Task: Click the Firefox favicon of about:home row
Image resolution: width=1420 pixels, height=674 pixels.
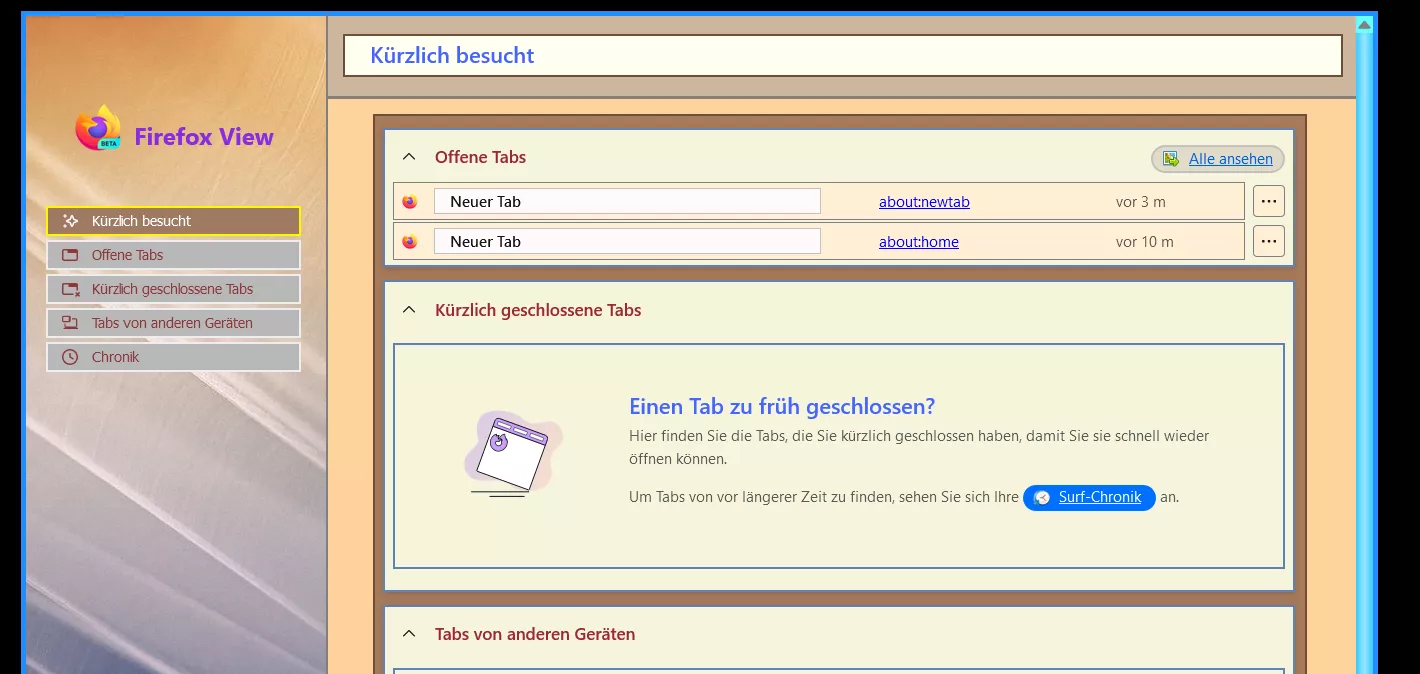Action: (x=410, y=241)
